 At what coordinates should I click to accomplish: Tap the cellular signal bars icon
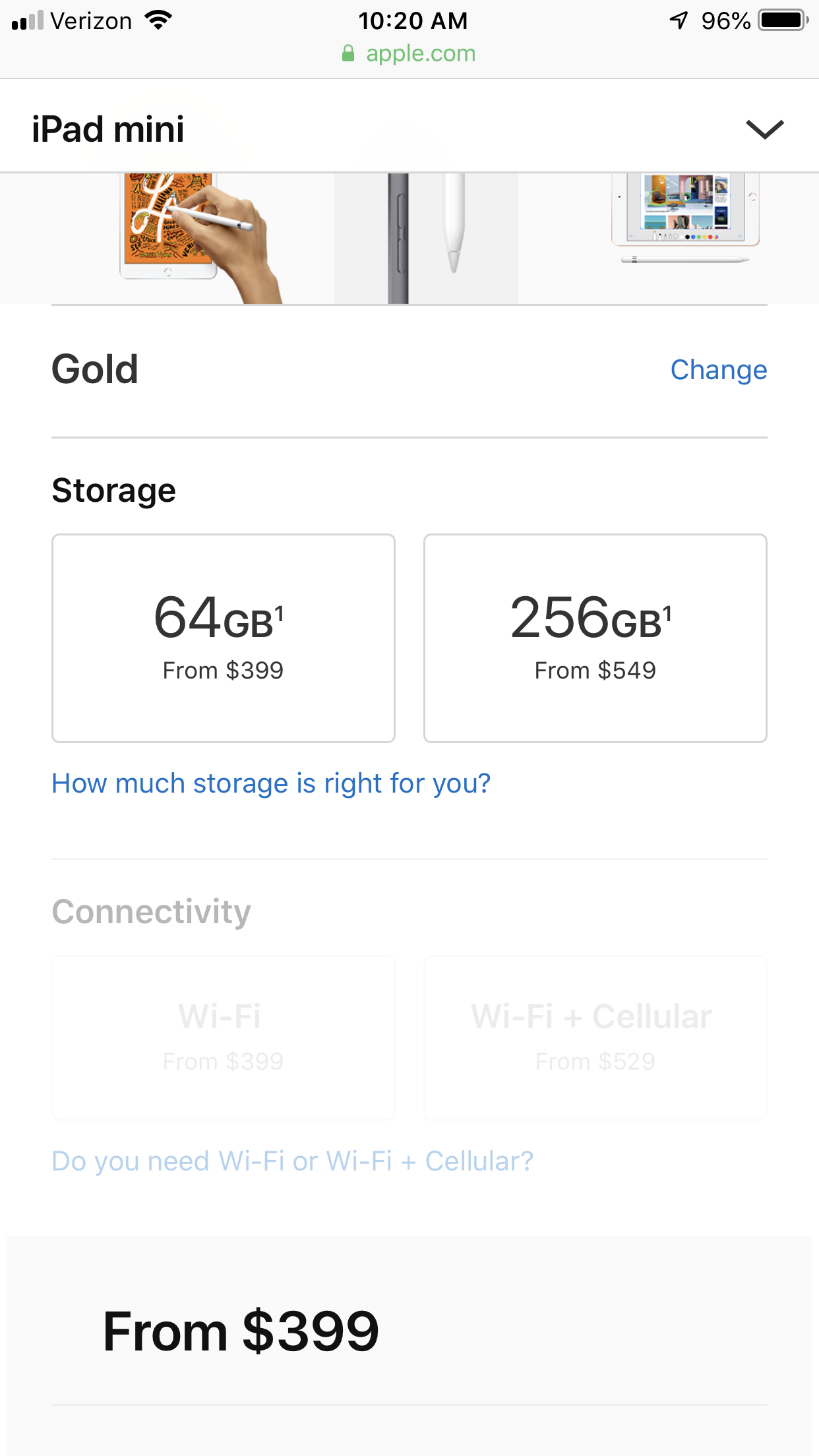28,20
